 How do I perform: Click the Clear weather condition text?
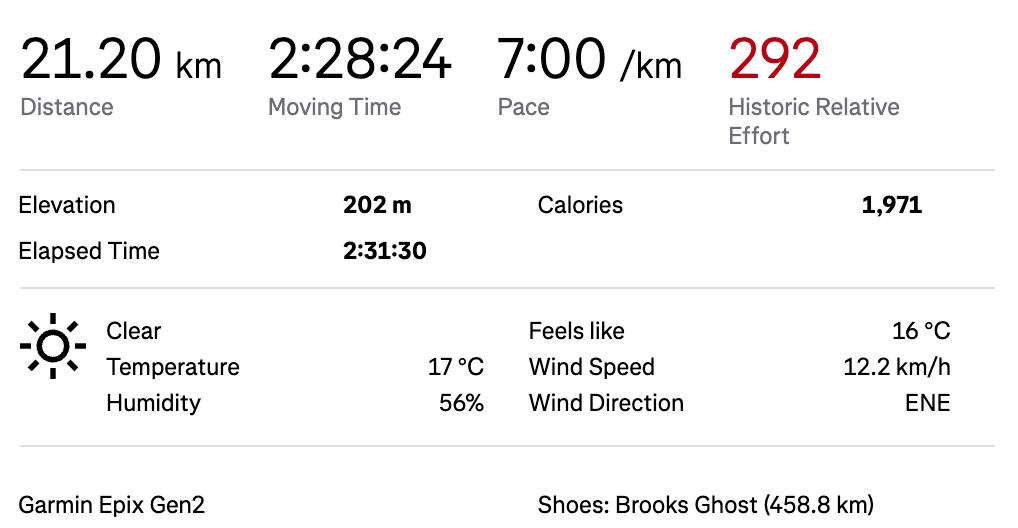coord(133,331)
